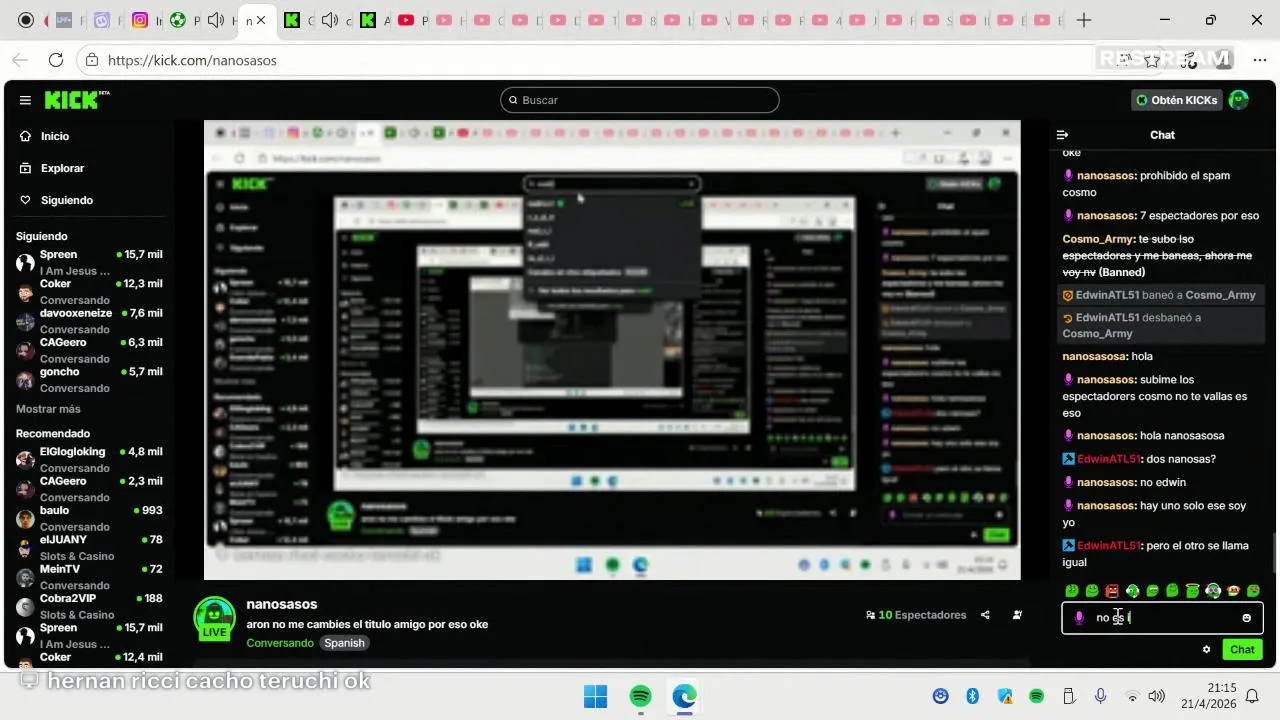This screenshot has width=1280, height=720.
Task: Open Coker channel with 12,4 mil viewers
Action: 89,658
